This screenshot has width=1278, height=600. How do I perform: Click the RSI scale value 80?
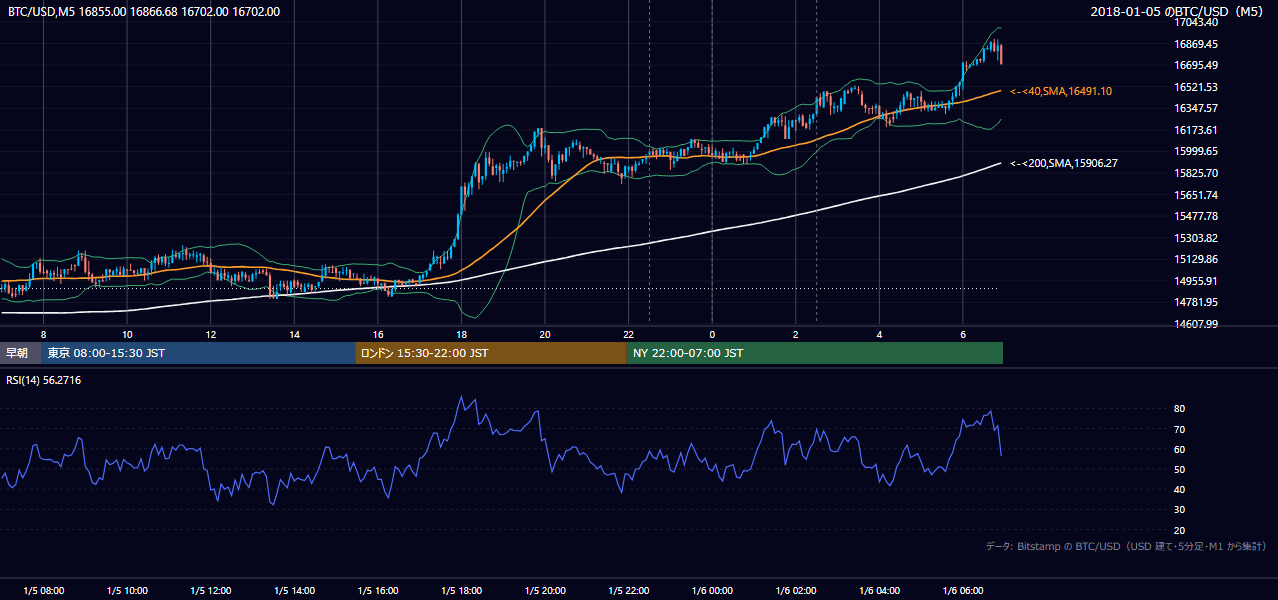1180,409
